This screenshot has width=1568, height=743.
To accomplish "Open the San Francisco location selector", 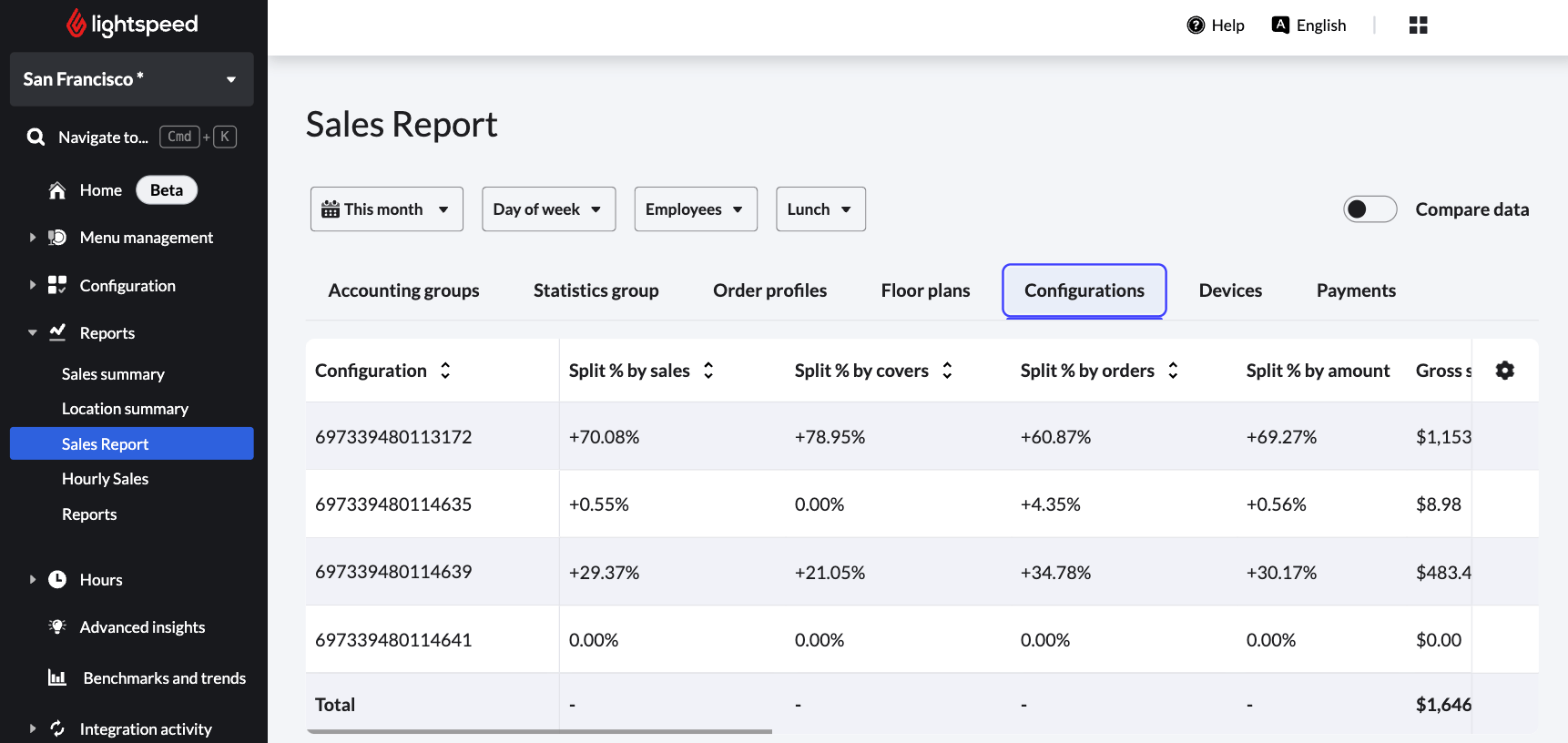I will click(131, 79).
